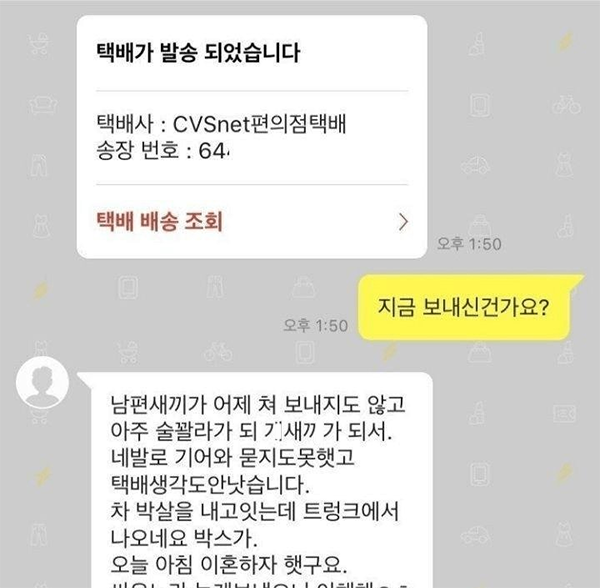
Task: Click the car icon right of tracking number
Action: 475,165
